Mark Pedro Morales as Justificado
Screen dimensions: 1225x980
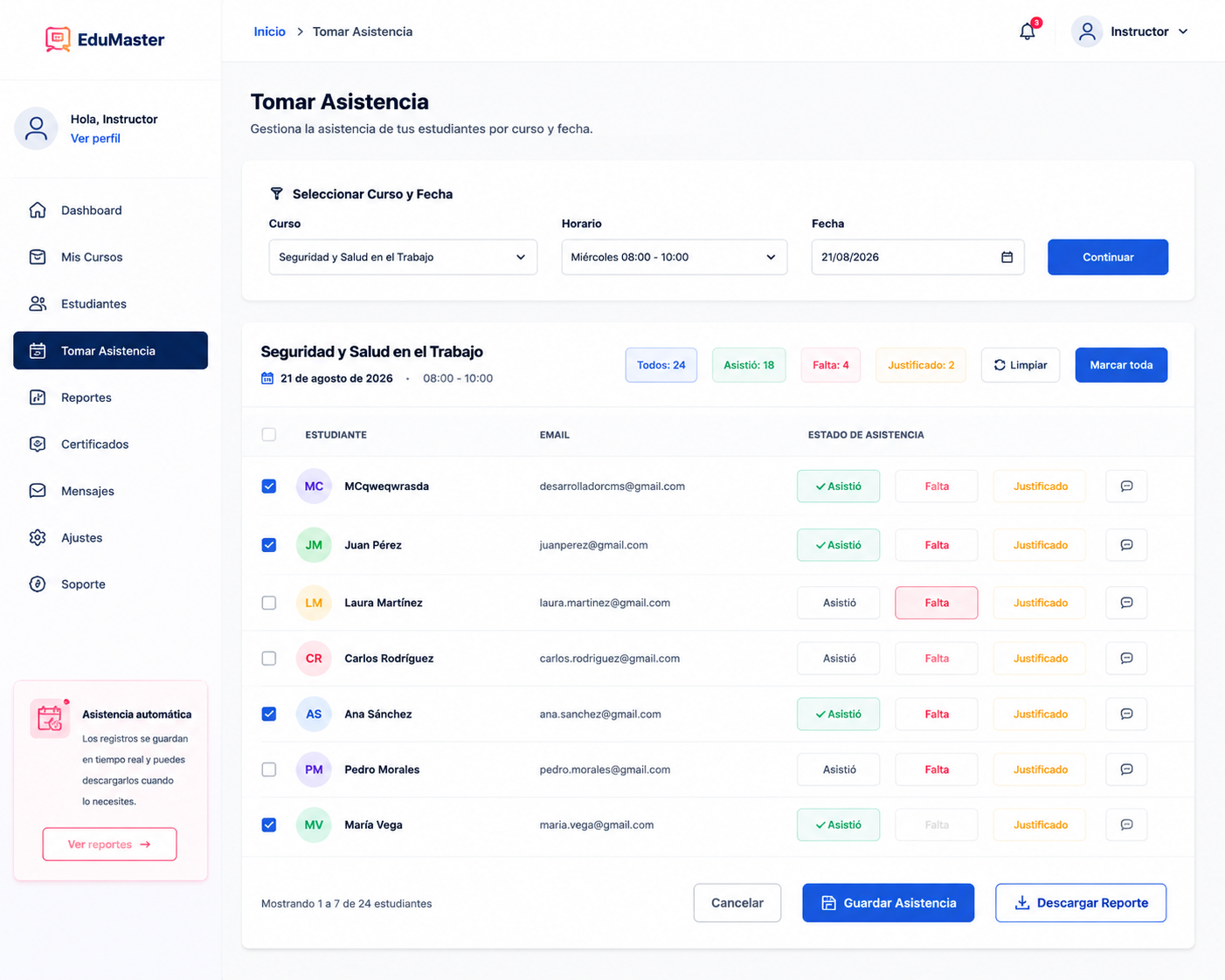[x=1040, y=770]
